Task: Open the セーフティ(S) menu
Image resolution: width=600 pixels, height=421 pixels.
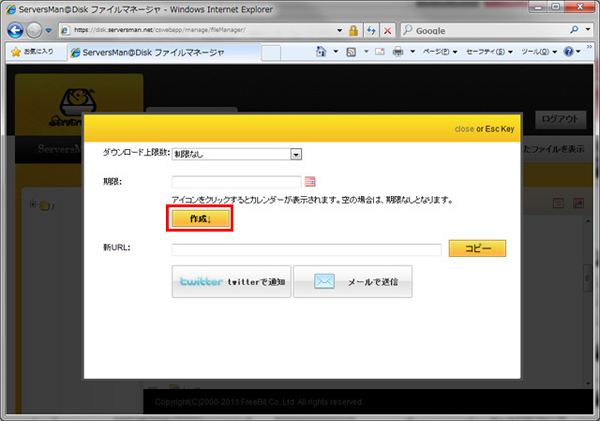Action: pyautogui.click(x=489, y=52)
